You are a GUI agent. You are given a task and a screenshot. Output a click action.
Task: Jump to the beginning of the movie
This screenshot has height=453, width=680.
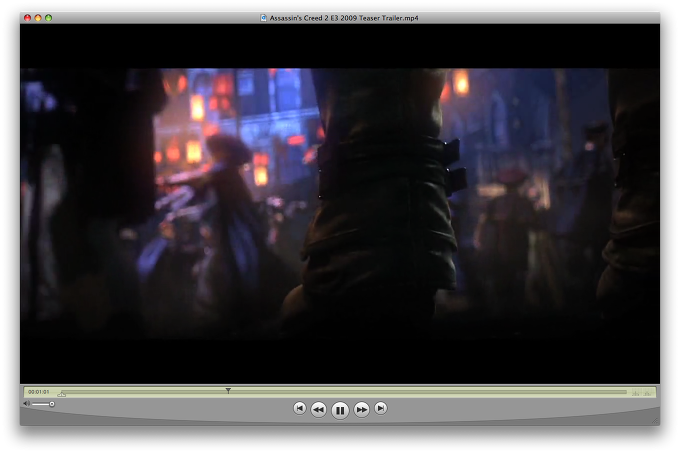pyautogui.click(x=299, y=408)
